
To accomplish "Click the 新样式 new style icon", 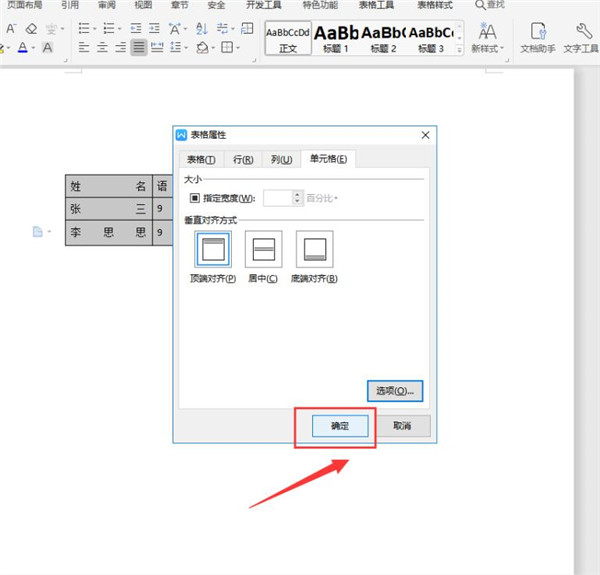I will click(x=488, y=32).
